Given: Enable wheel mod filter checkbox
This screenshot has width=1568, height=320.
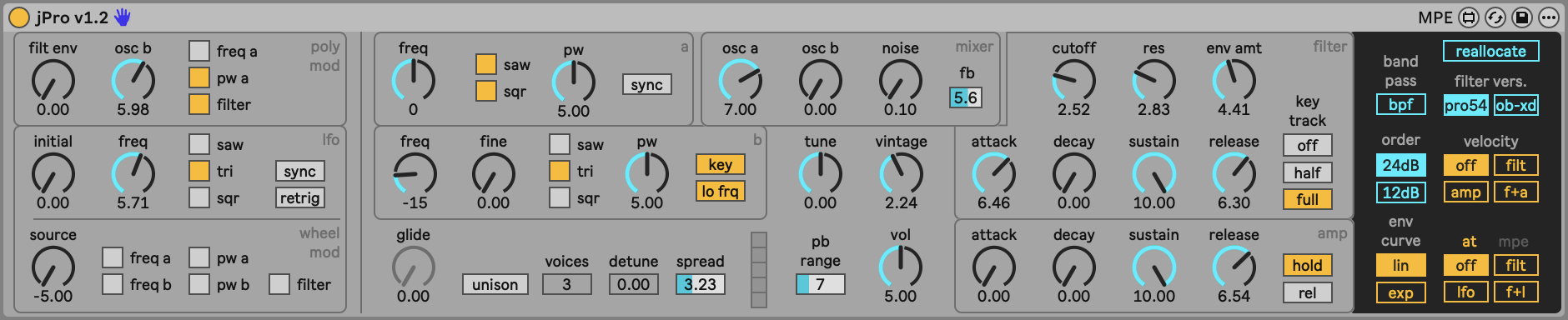Looking at the screenshot, I should tap(279, 284).
